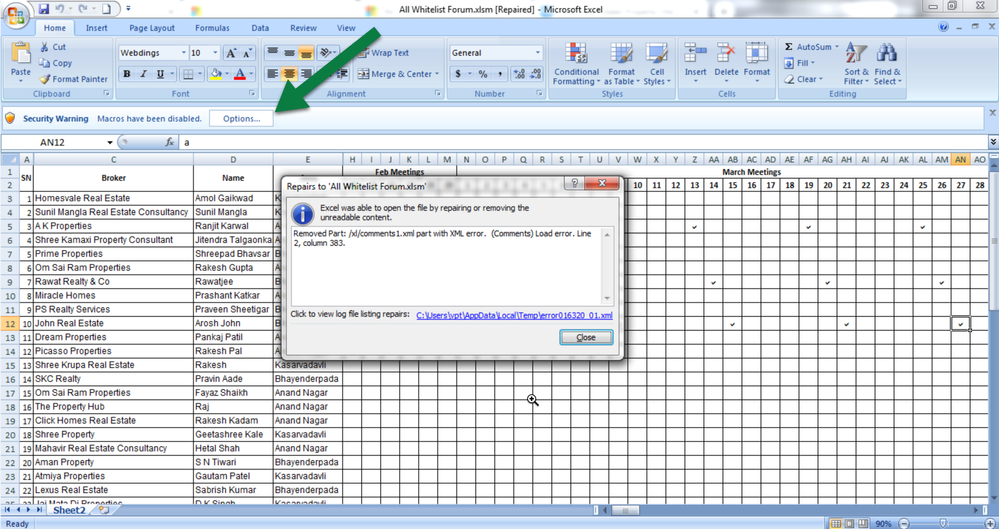
Task: Expand the Fill dropdown in Editing
Action: tap(813, 63)
